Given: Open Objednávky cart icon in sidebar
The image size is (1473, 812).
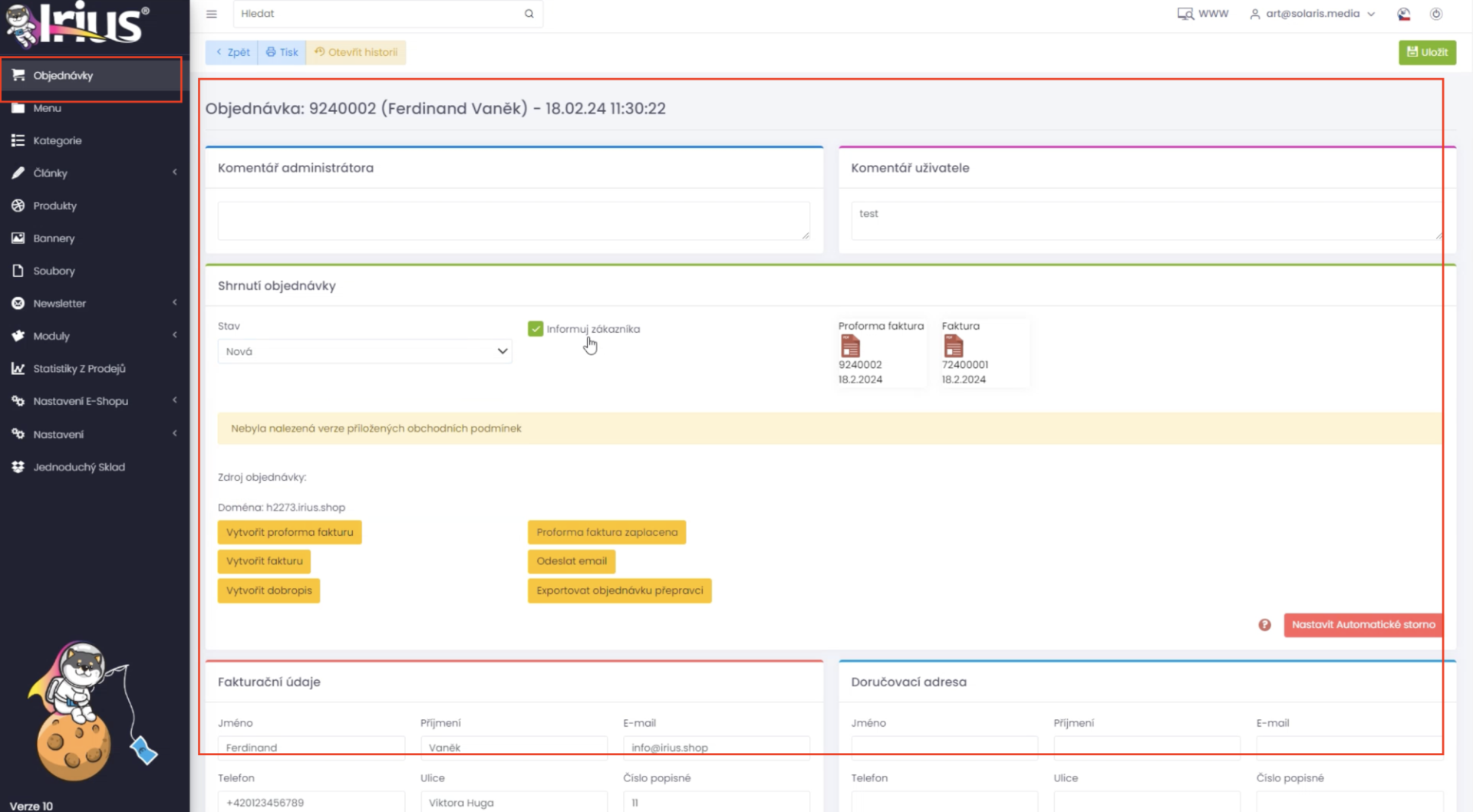Looking at the screenshot, I should click(x=18, y=75).
